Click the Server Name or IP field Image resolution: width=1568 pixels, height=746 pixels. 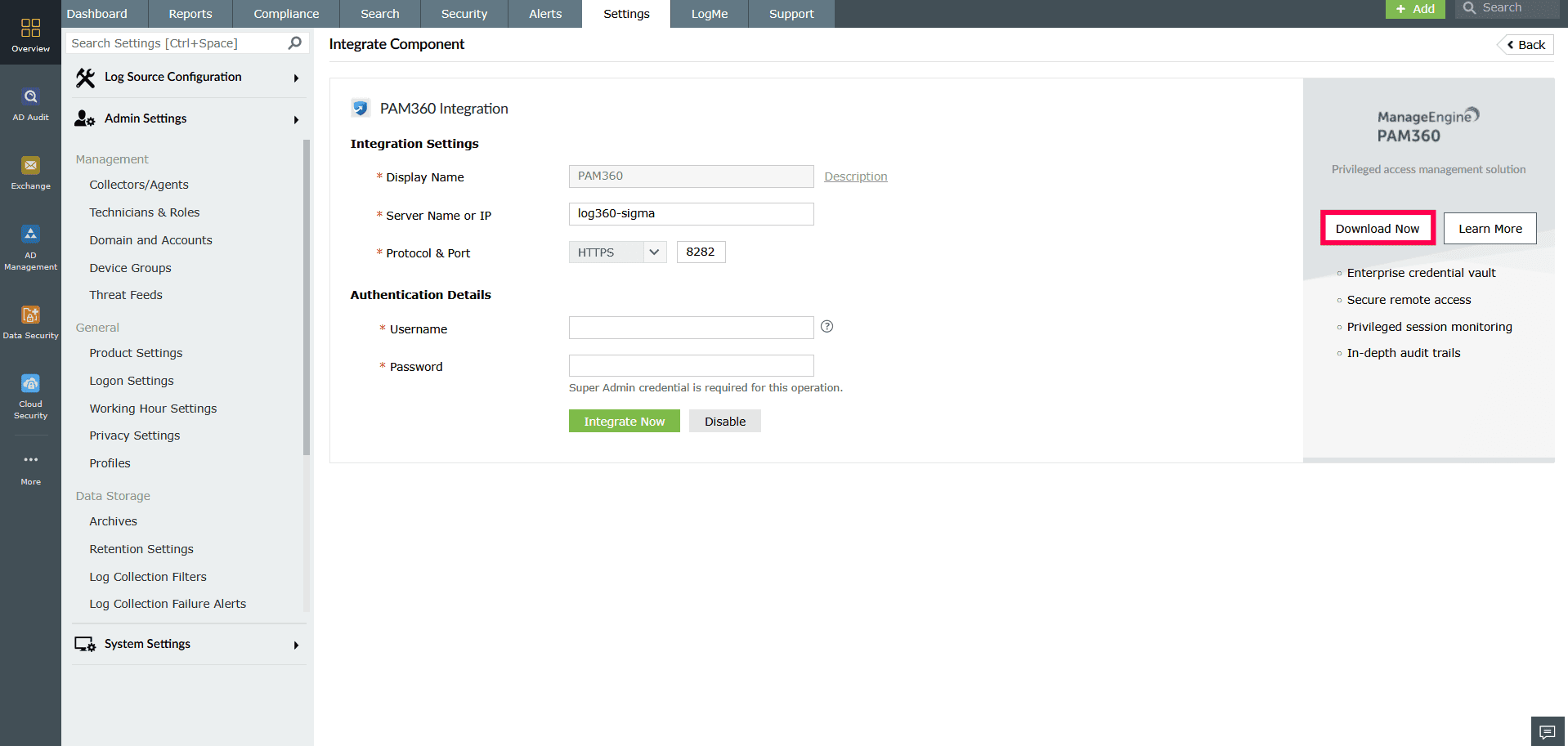(692, 214)
